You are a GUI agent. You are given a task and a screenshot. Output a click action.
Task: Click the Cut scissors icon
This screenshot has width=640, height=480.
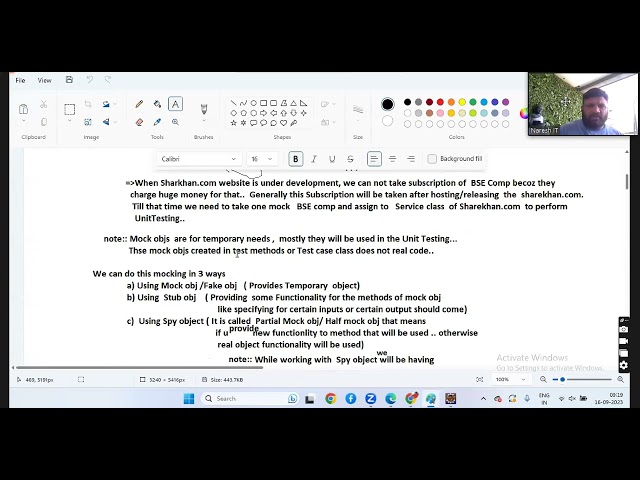coord(44,104)
